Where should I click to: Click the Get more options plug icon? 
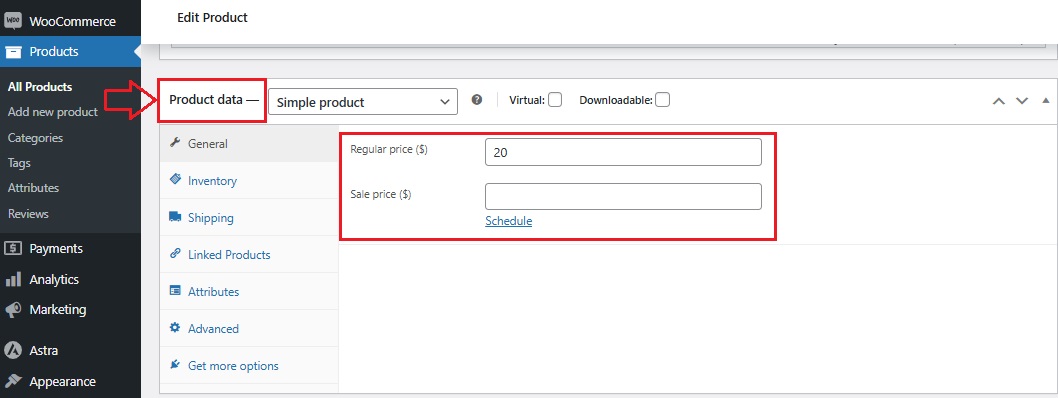coord(175,365)
